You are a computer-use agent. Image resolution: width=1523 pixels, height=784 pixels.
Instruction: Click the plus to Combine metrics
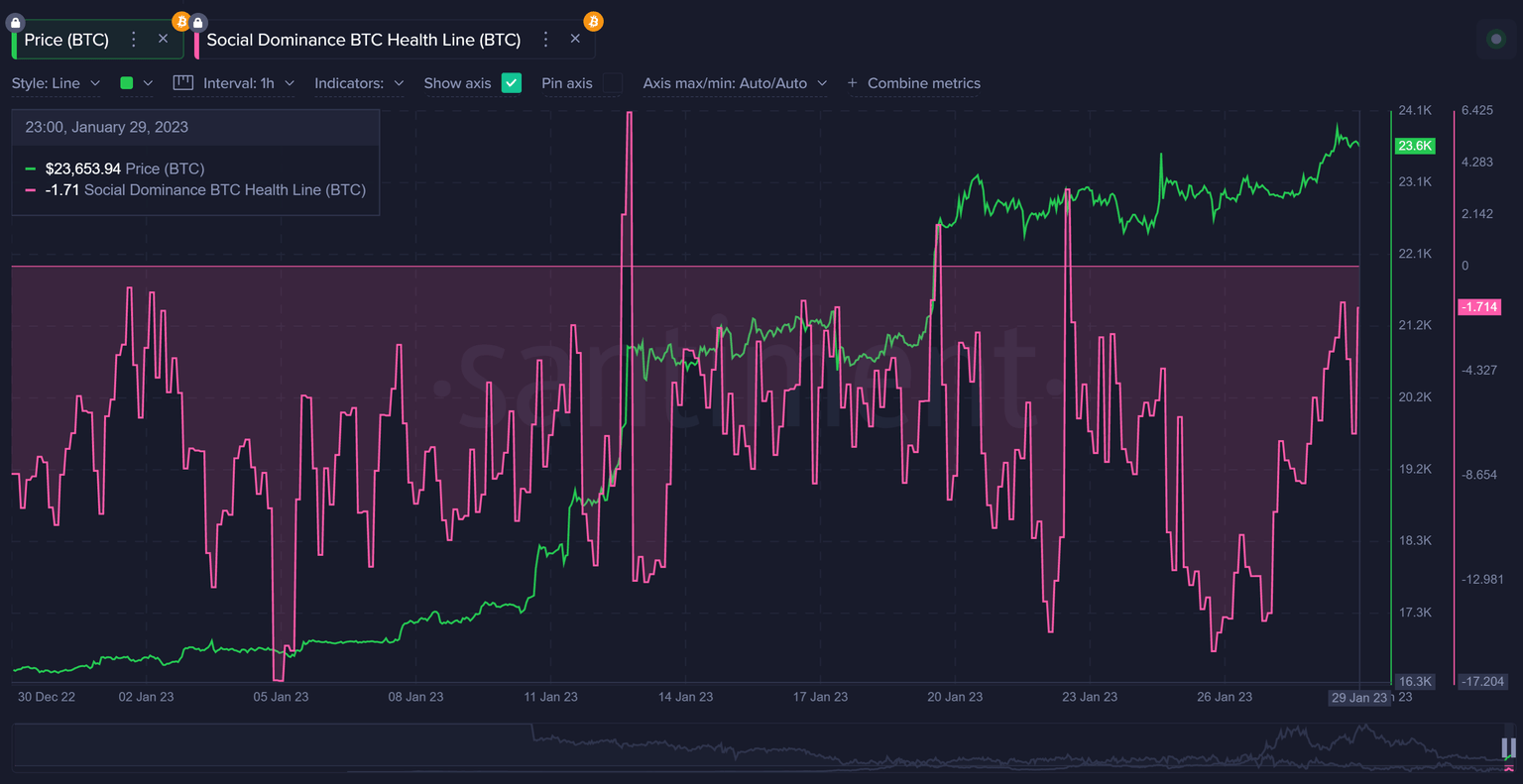(x=852, y=83)
